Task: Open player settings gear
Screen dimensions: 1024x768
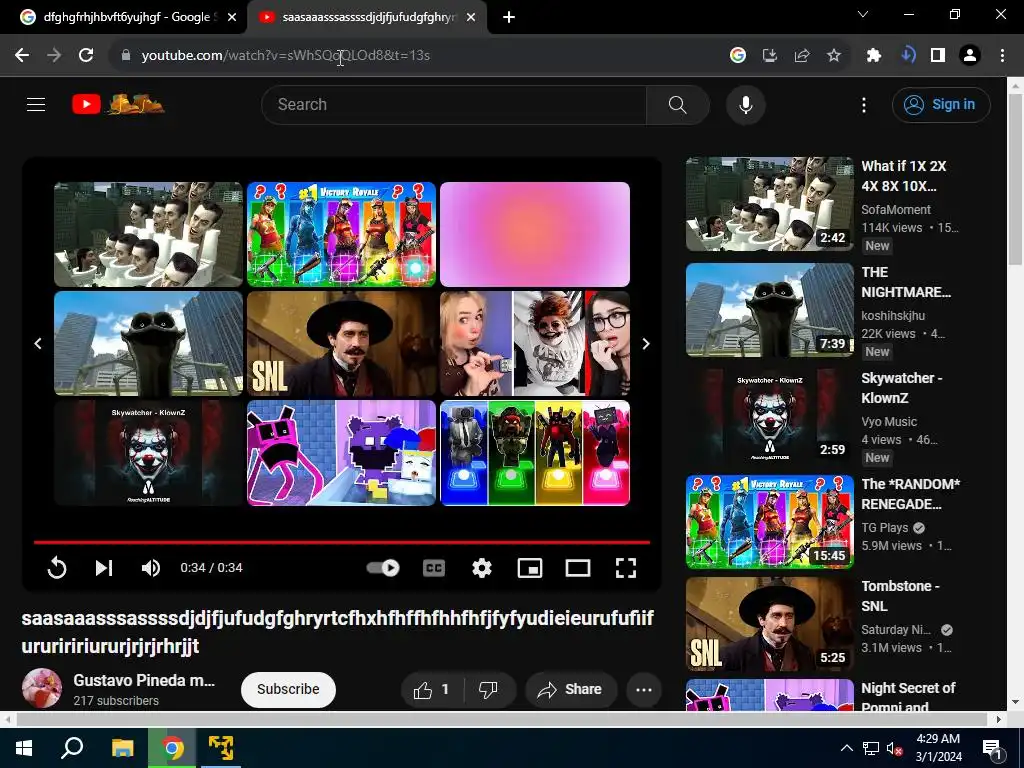Action: [x=482, y=568]
